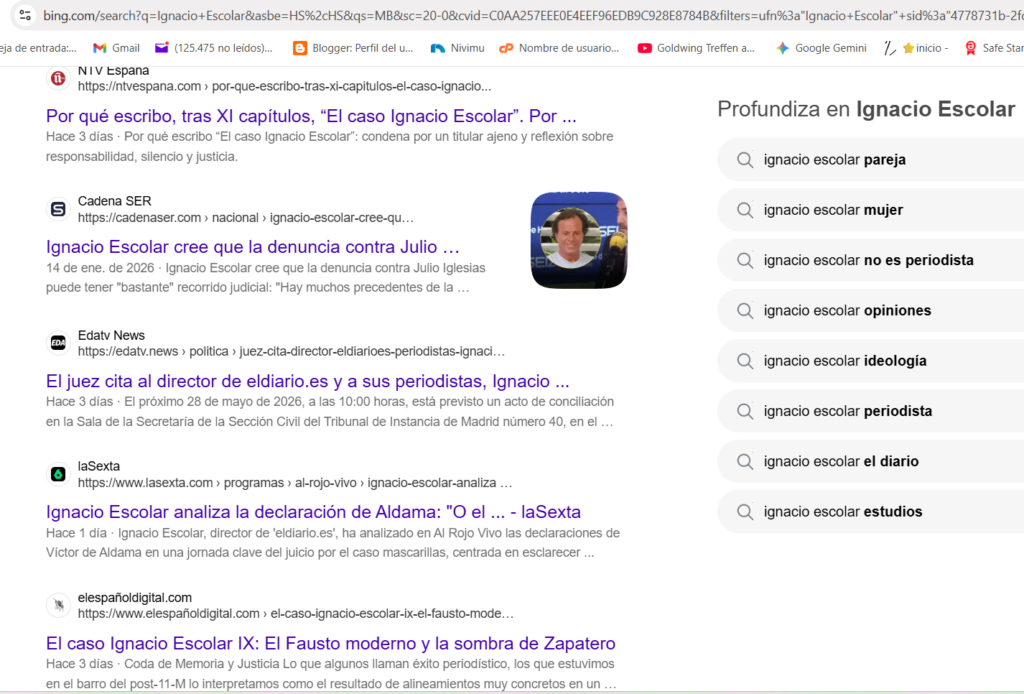Search suggestion 'ignacio escolar pareja'
This screenshot has height=694, width=1024.
coord(871,159)
